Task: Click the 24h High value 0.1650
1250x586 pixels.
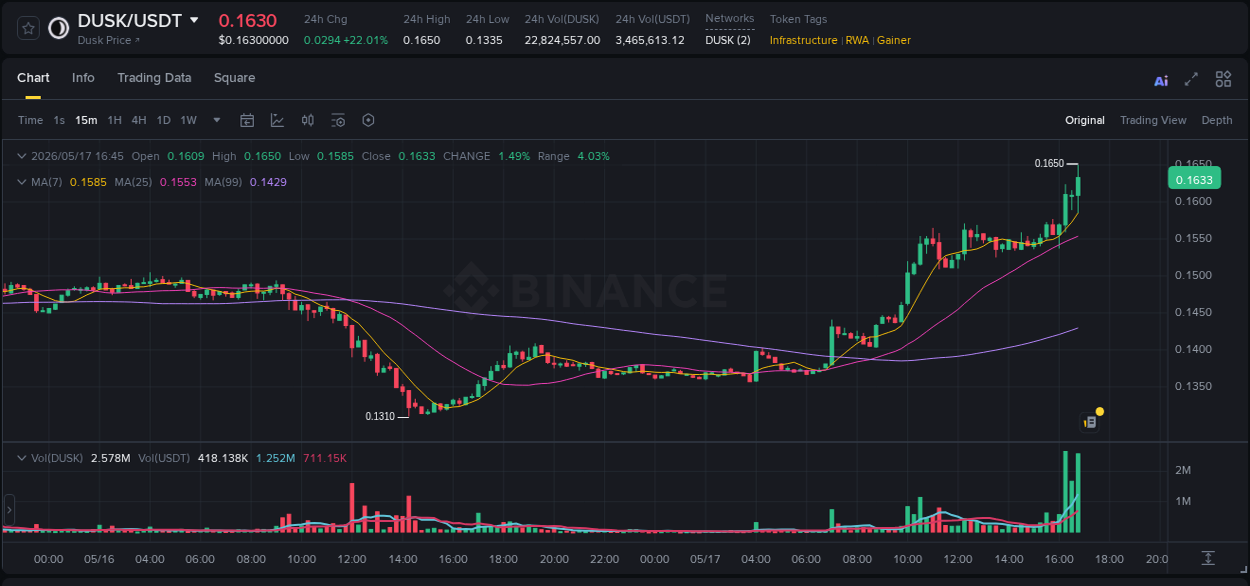Action: (x=421, y=40)
